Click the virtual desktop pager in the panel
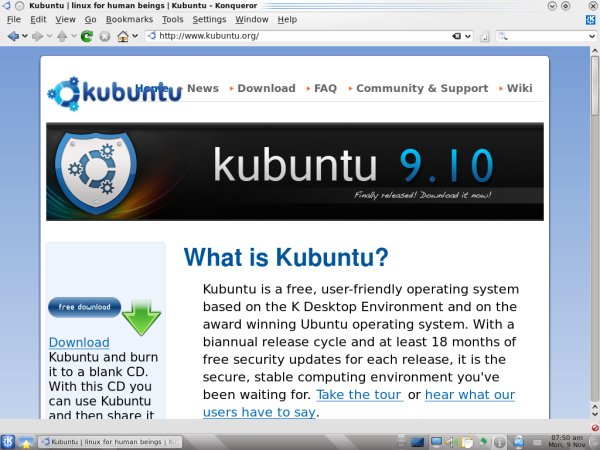The height and width of the screenshot is (450, 600). point(401,442)
